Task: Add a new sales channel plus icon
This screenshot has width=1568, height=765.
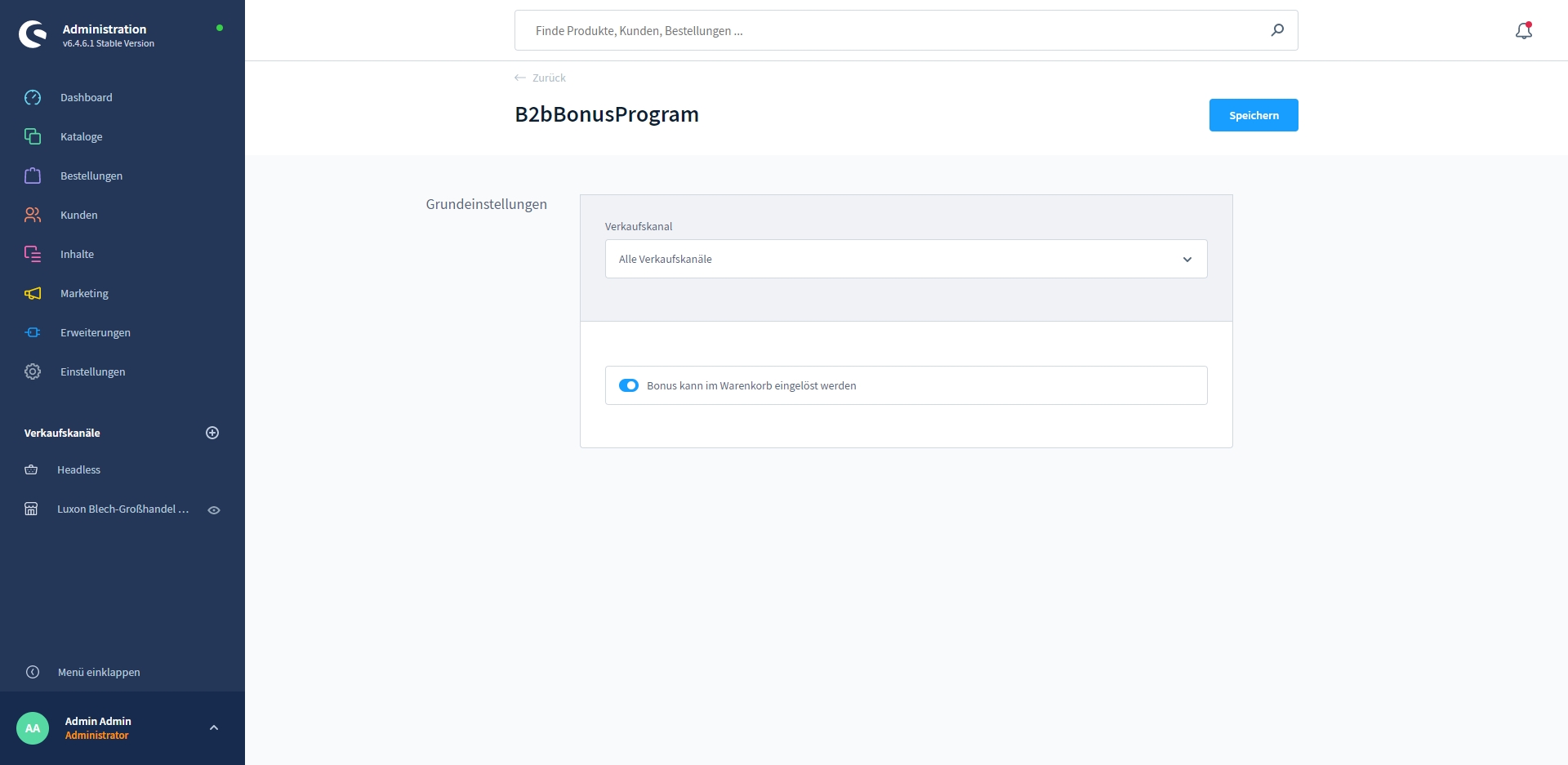Action: click(x=212, y=433)
